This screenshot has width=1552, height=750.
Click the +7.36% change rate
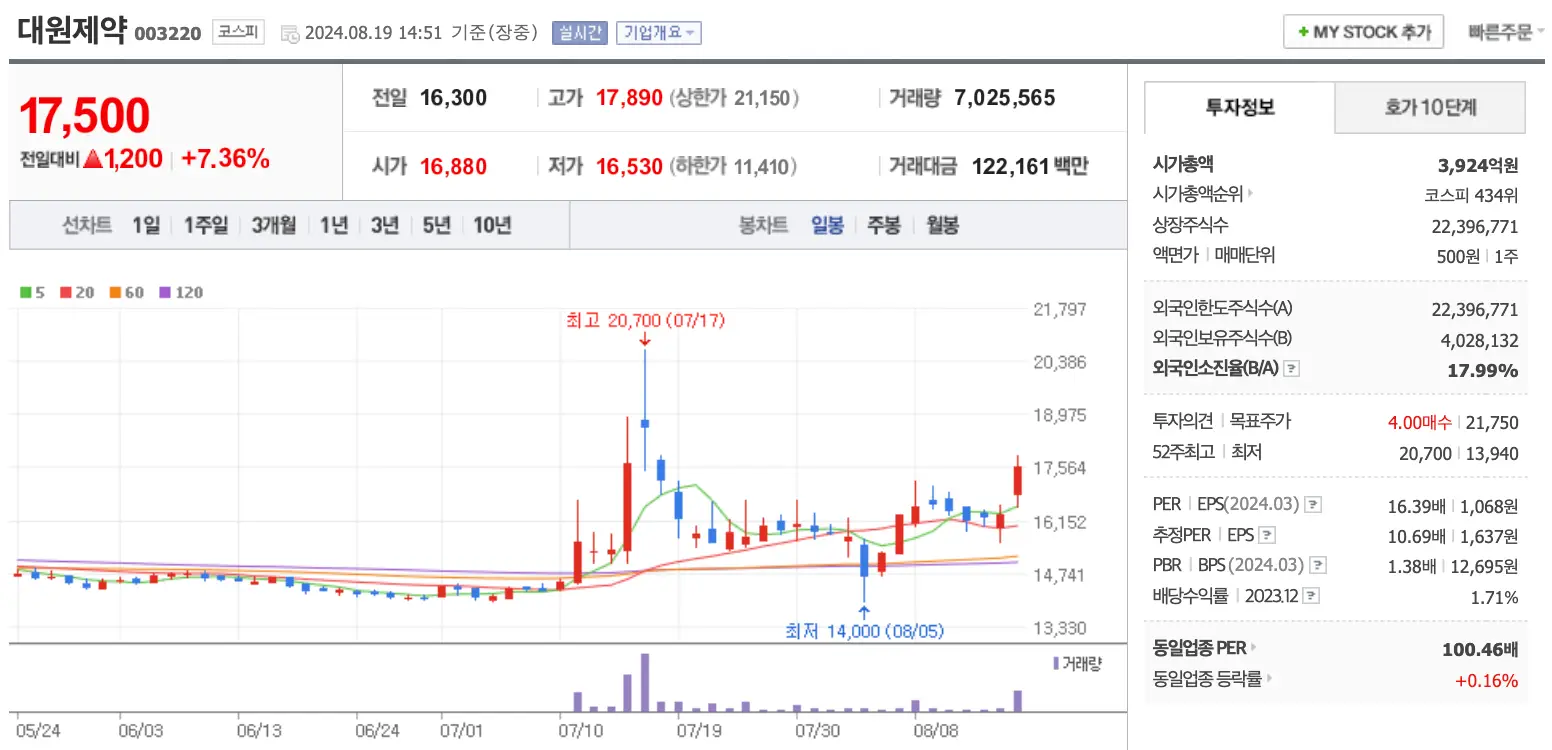(x=225, y=158)
